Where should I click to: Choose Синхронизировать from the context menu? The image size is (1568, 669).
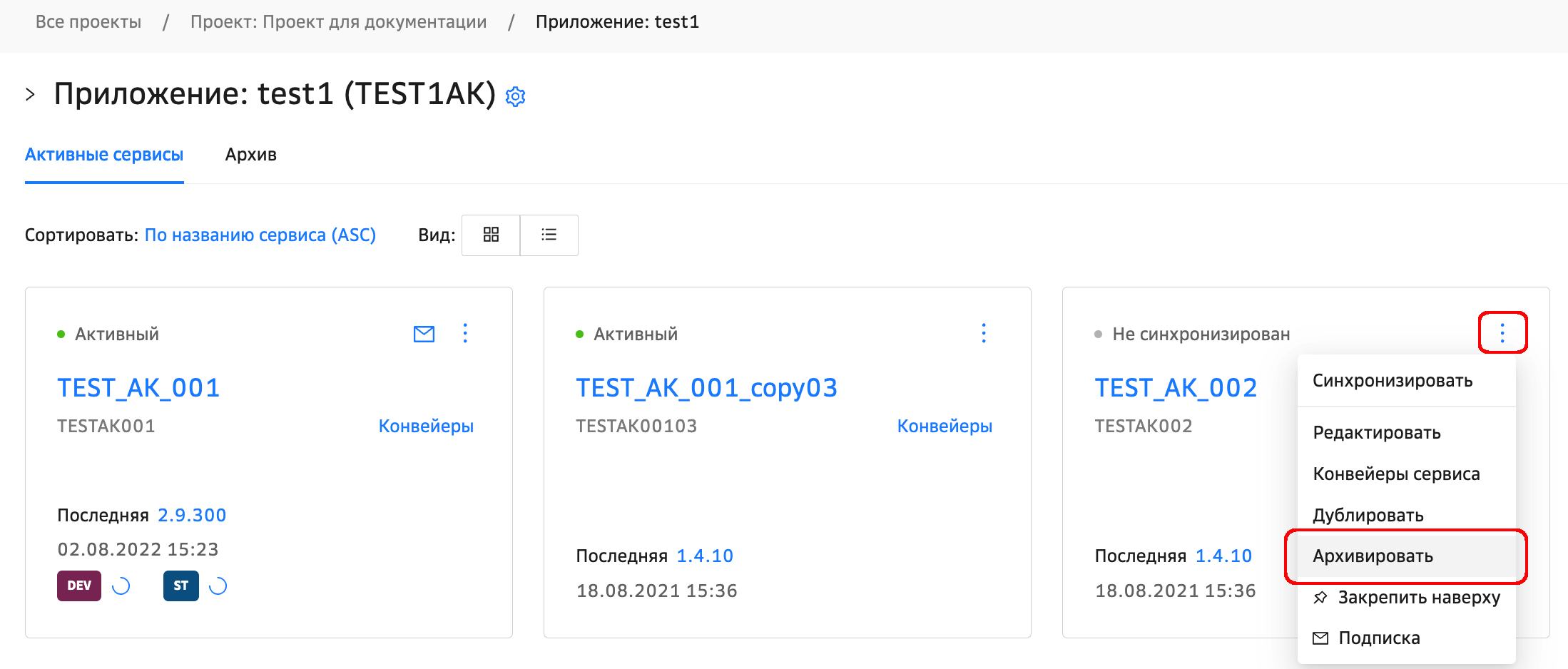click(x=1392, y=381)
